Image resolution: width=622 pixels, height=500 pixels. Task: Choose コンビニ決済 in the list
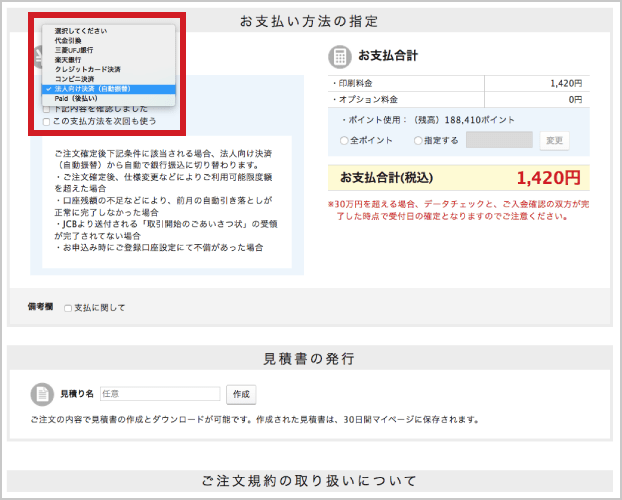tap(75, 79)
